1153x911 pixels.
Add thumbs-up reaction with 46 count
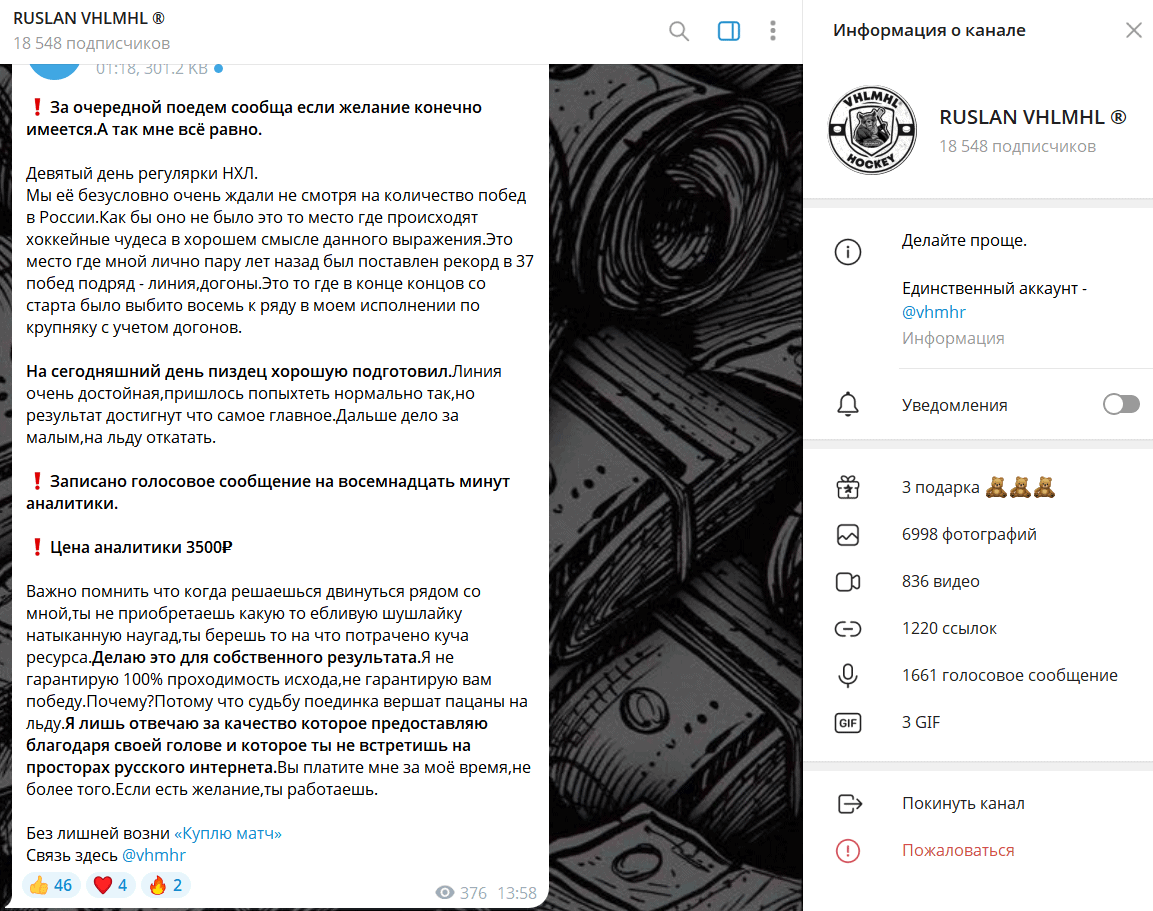(51, 885)
